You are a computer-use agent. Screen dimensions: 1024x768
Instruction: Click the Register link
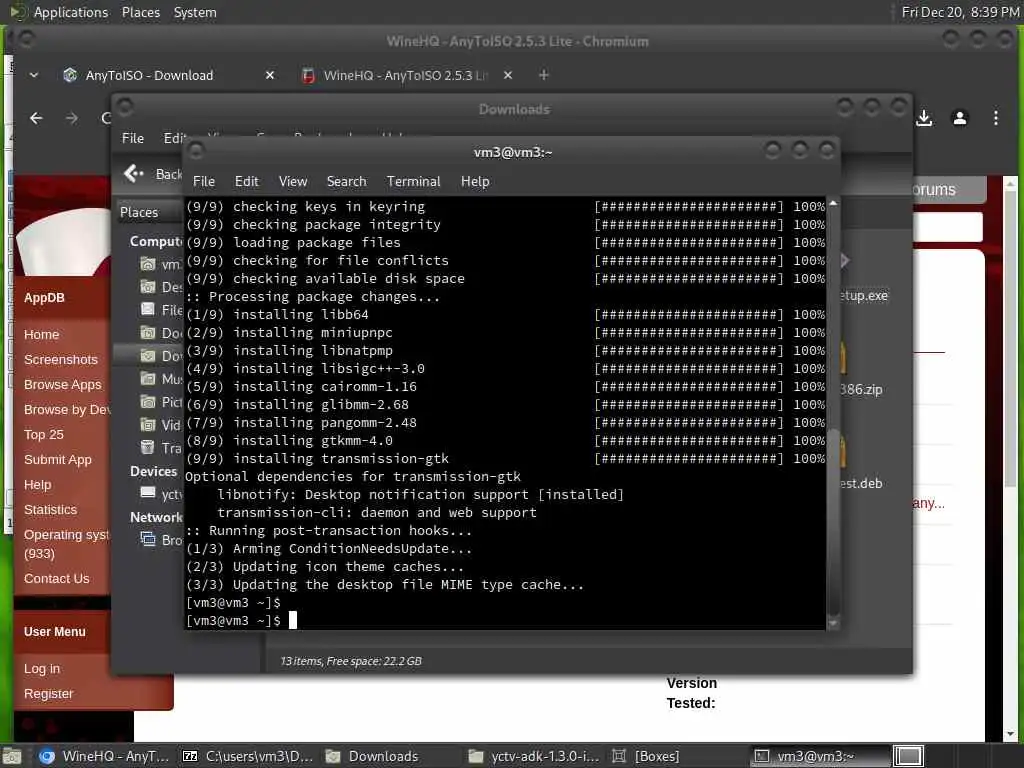(x=48, y=694)
